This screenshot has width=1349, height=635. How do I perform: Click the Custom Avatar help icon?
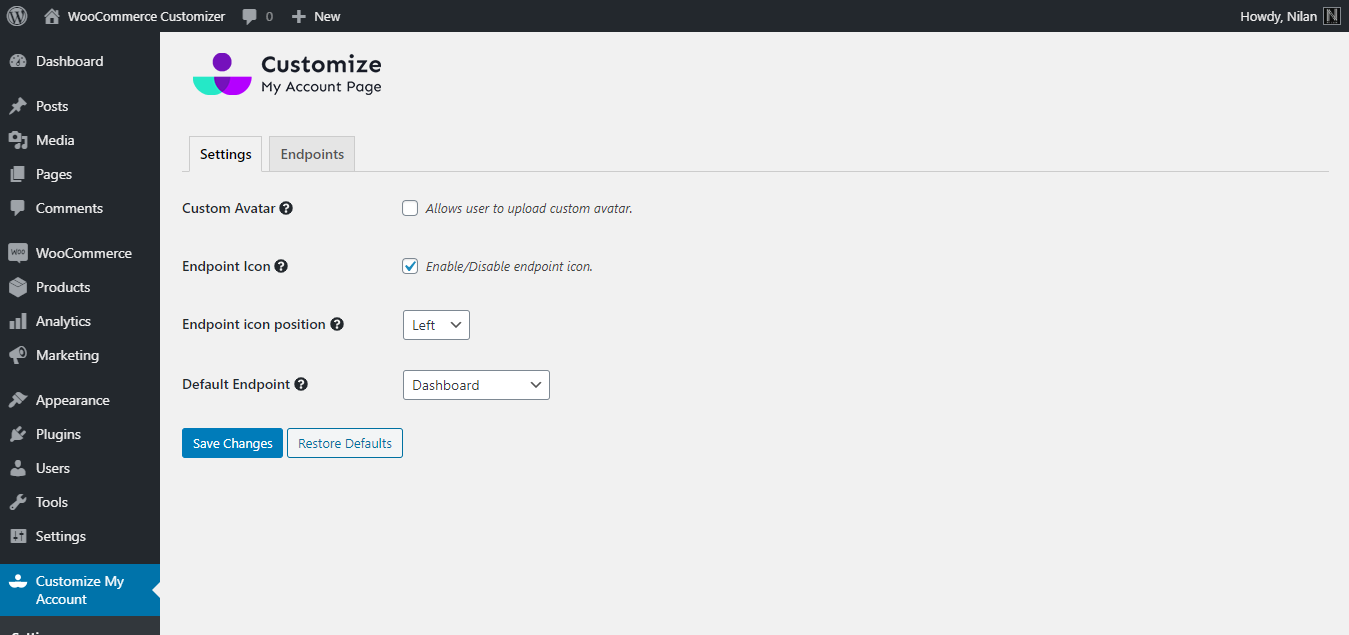pos(287,208)
